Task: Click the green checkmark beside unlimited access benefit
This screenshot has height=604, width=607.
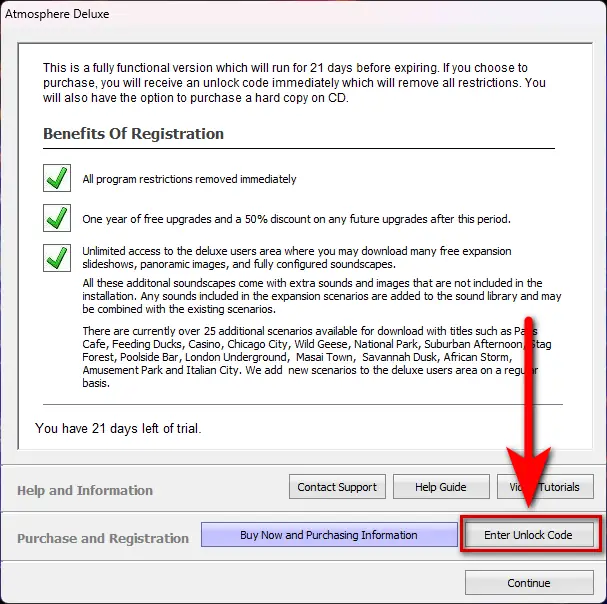Action: [x=57, y=258]
